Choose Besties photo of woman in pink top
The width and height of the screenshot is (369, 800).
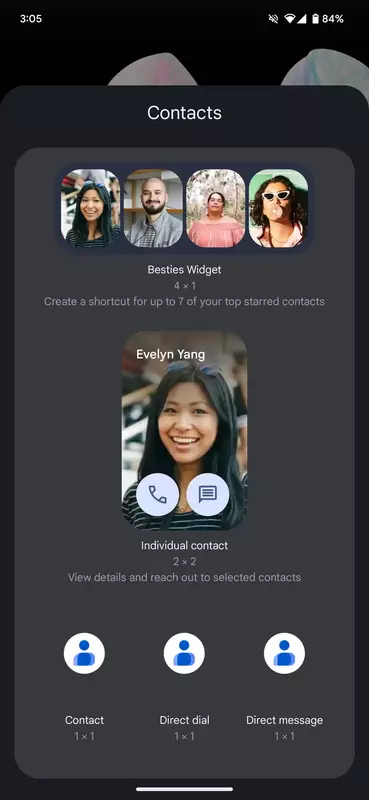coord(216,208)
